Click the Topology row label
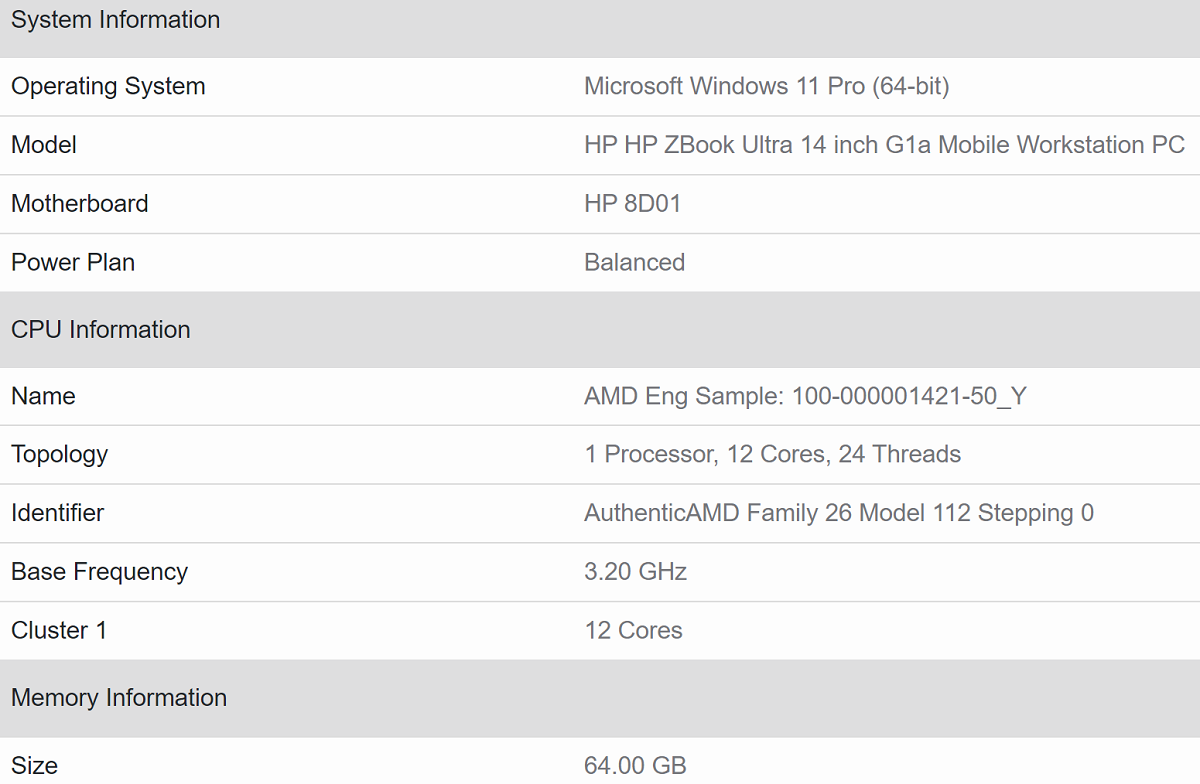The image size is (1200, 784). (59, 455)
